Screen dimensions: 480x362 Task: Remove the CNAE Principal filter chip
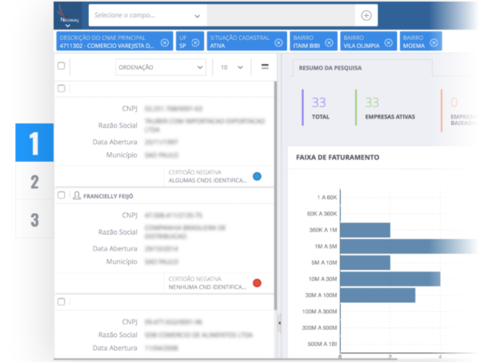(x=165, y=43)
